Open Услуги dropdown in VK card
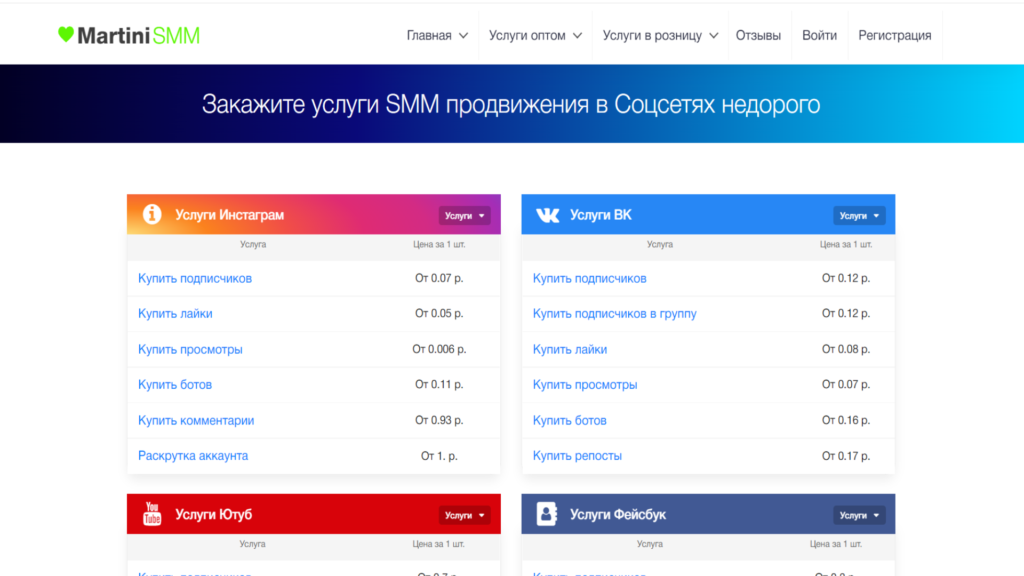The image size is (1024, 576). 859,216
